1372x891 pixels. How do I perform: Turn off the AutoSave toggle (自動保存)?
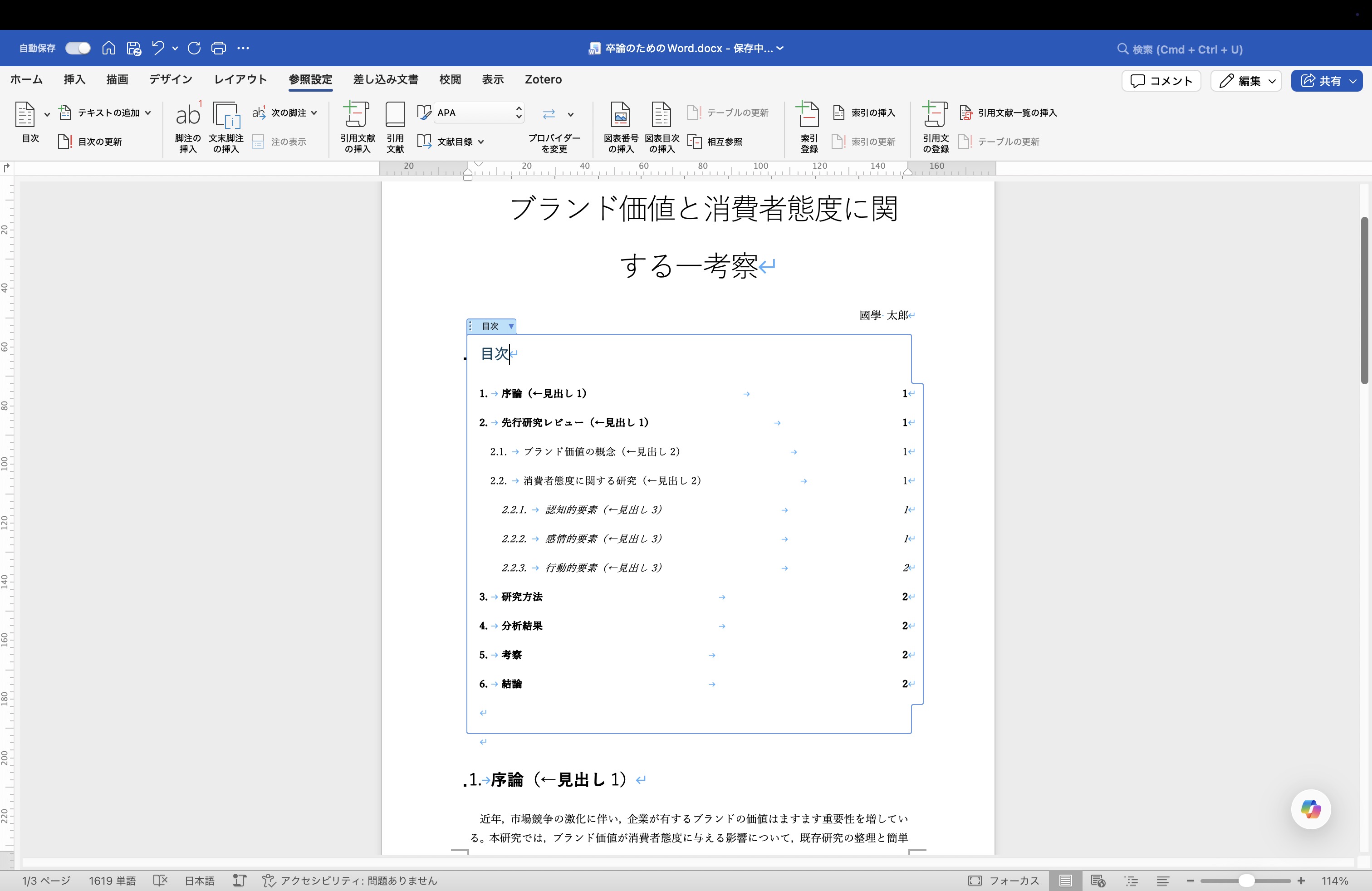77,48
